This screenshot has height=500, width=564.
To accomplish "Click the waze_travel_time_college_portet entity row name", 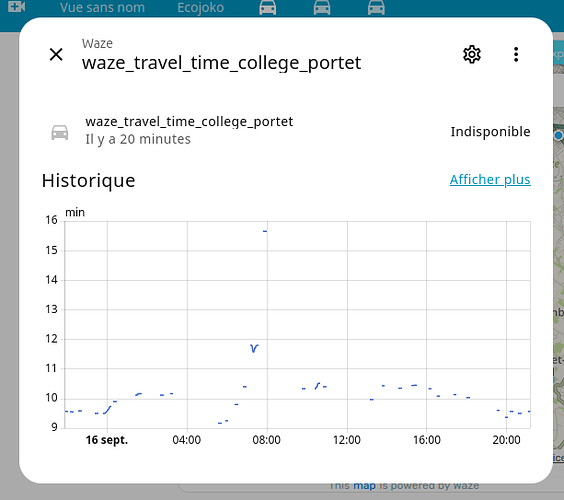I will click(189, 122).
